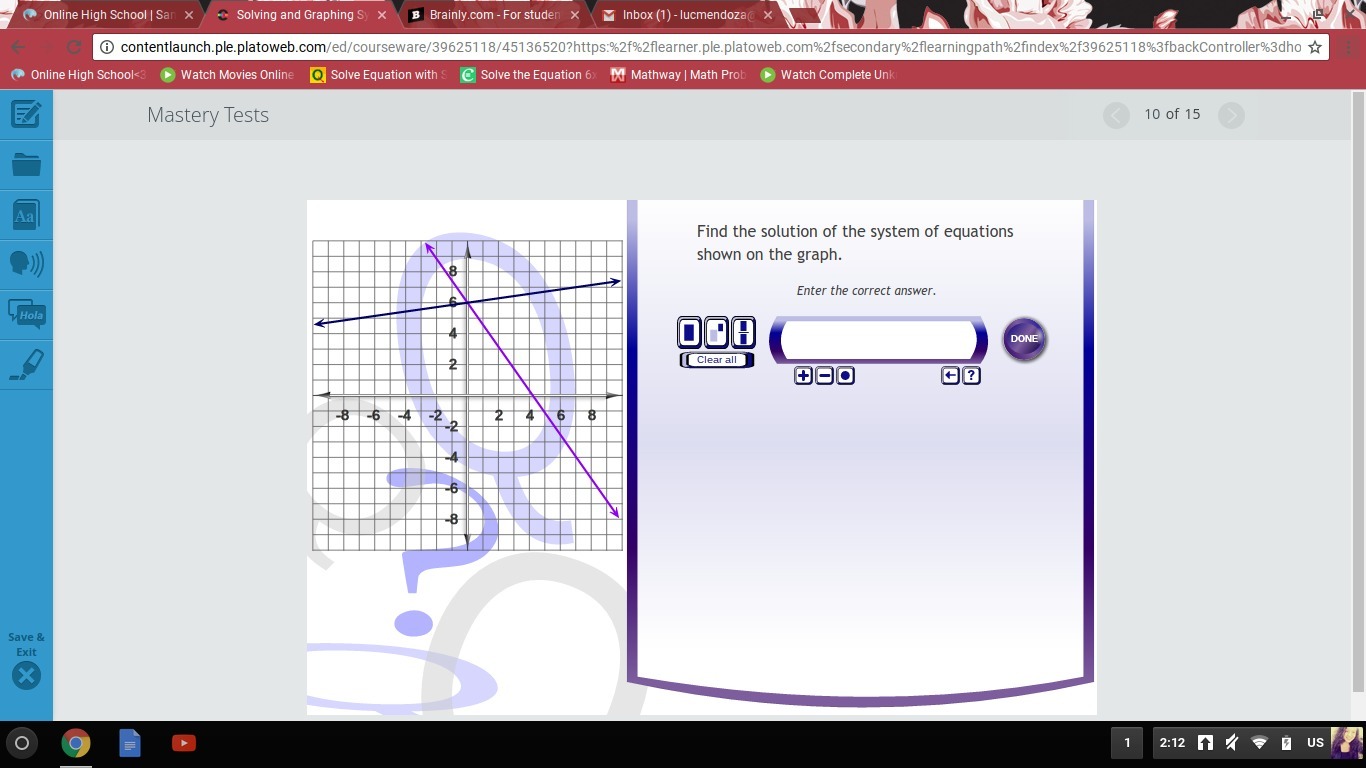
Task: Open the Watch Complete Unk bookmark
Action: coord(827,75)
